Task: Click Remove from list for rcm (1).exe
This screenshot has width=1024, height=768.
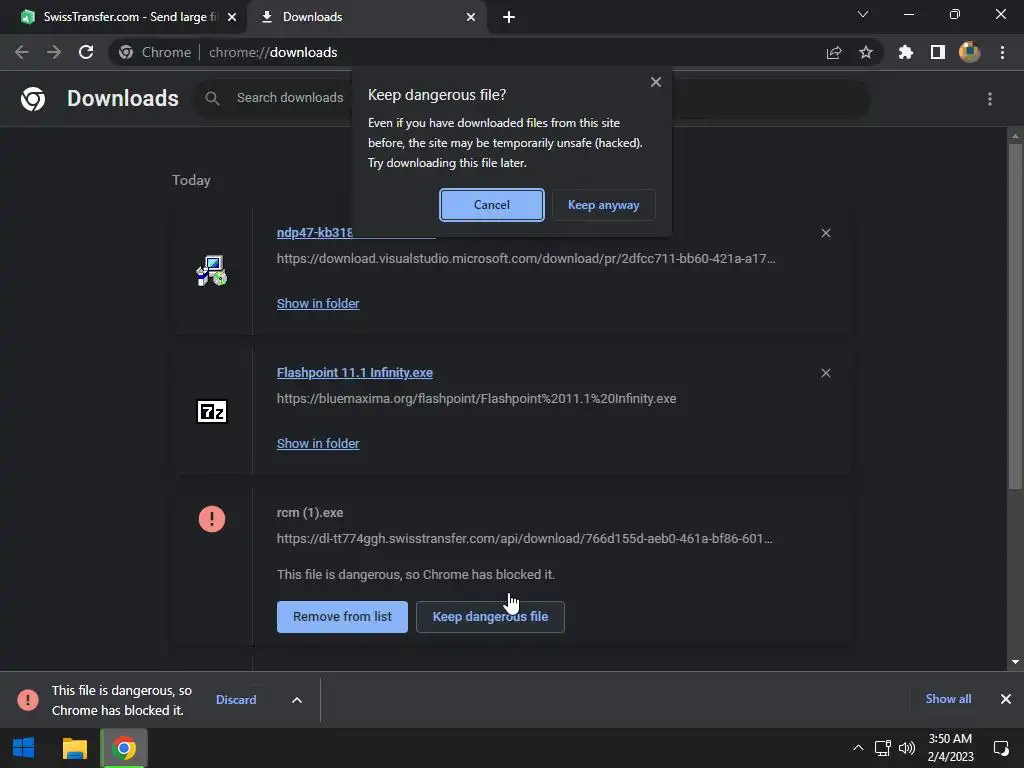Action: click(x=342, y=616)
